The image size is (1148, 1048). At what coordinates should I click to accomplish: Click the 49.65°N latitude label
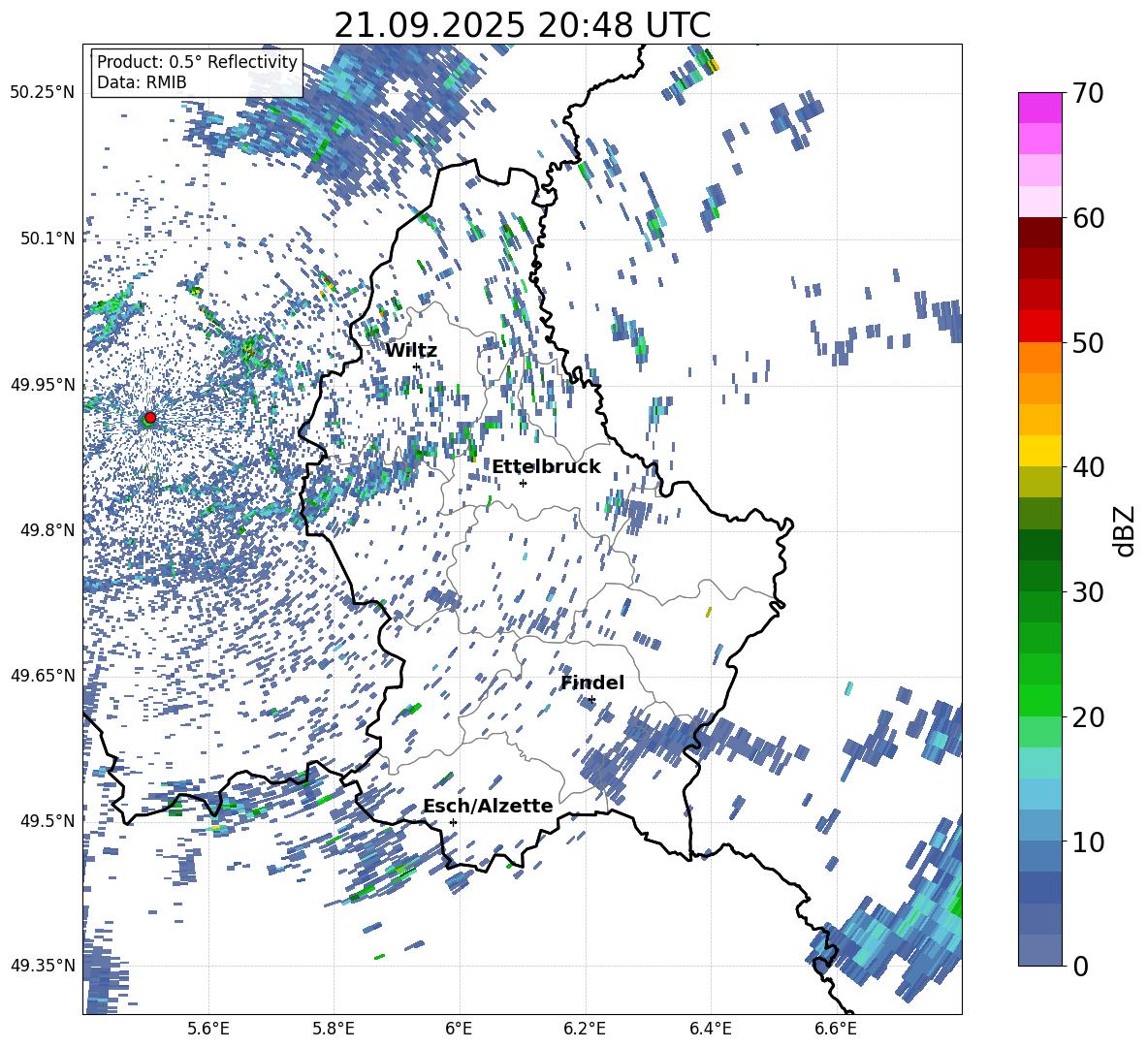click(x=43, y=675)
